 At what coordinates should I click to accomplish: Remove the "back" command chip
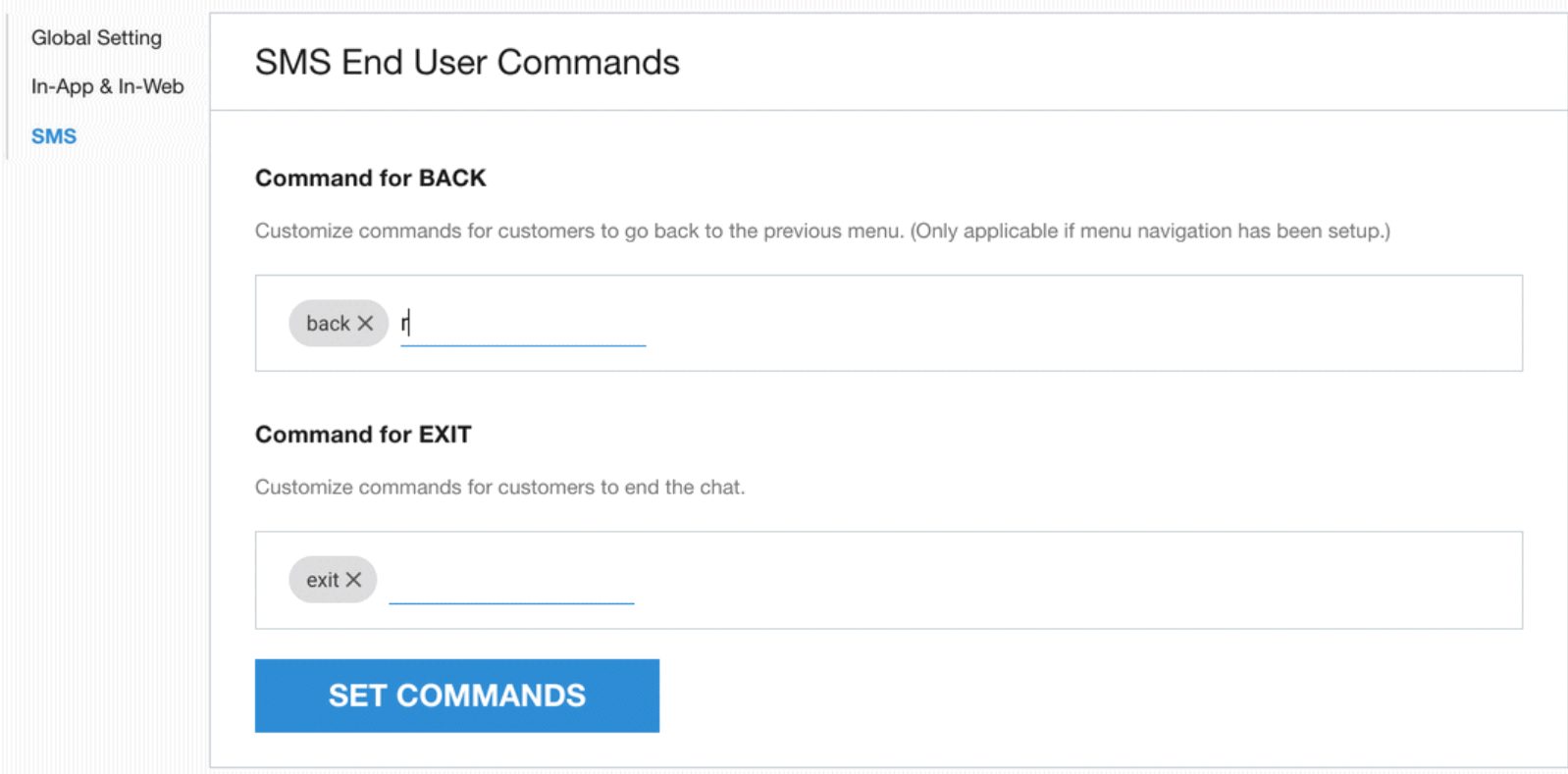[x=365, y=324]
